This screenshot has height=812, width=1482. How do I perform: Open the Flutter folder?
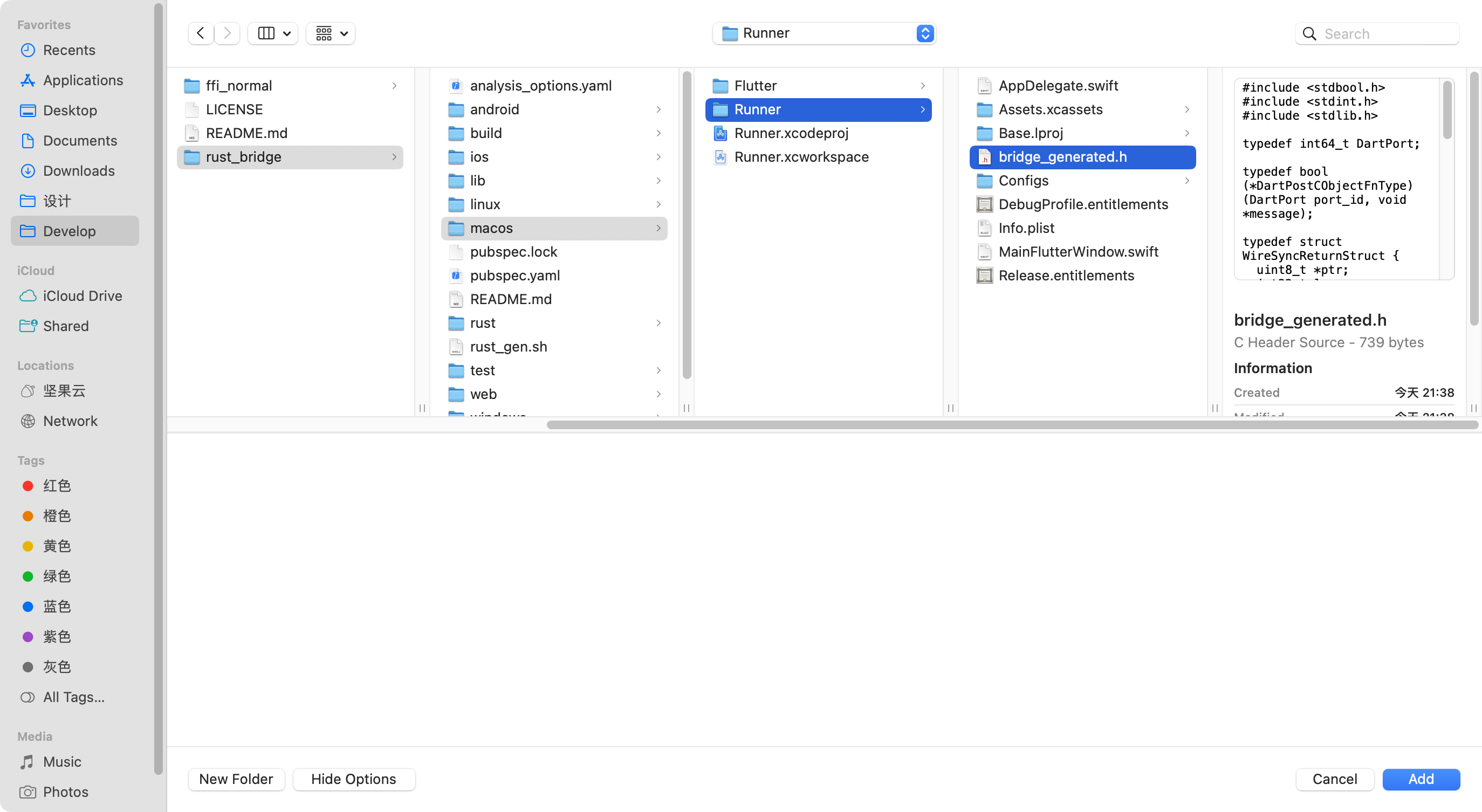pos(755,86)
